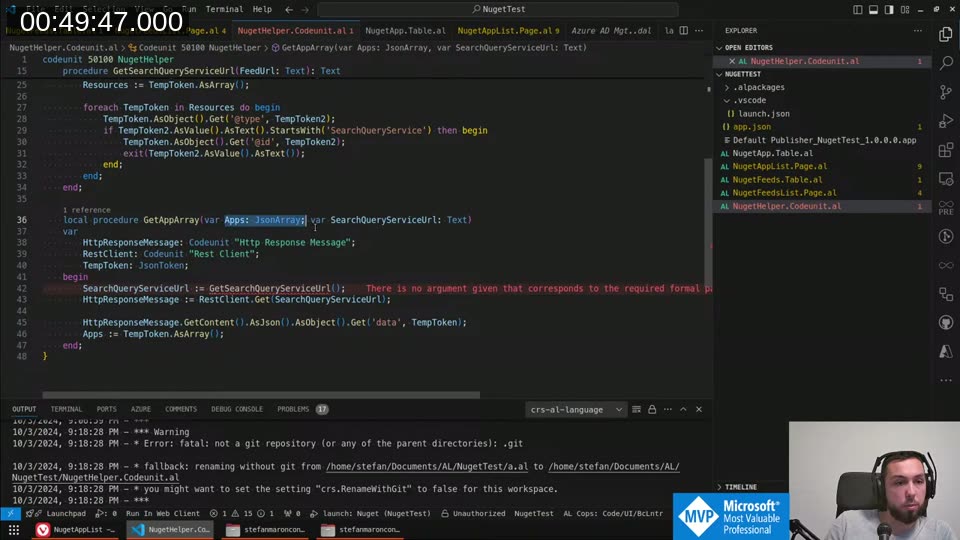This screenshot has width=960, height=540.
Task: Show additional activity bar views
Action: 946,380
